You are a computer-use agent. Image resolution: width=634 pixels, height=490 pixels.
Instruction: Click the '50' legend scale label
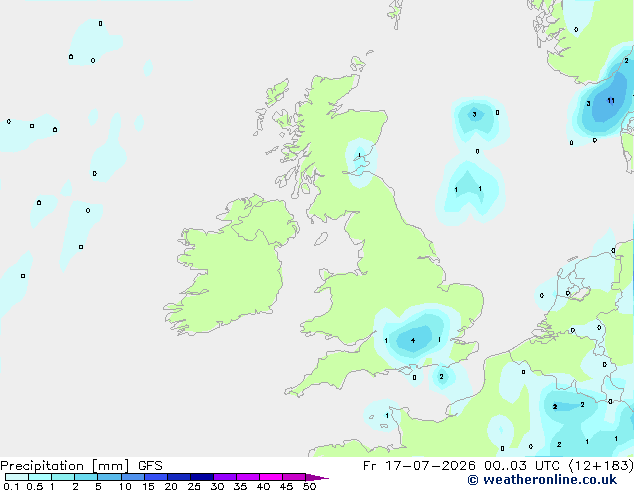tap(310, 486)
